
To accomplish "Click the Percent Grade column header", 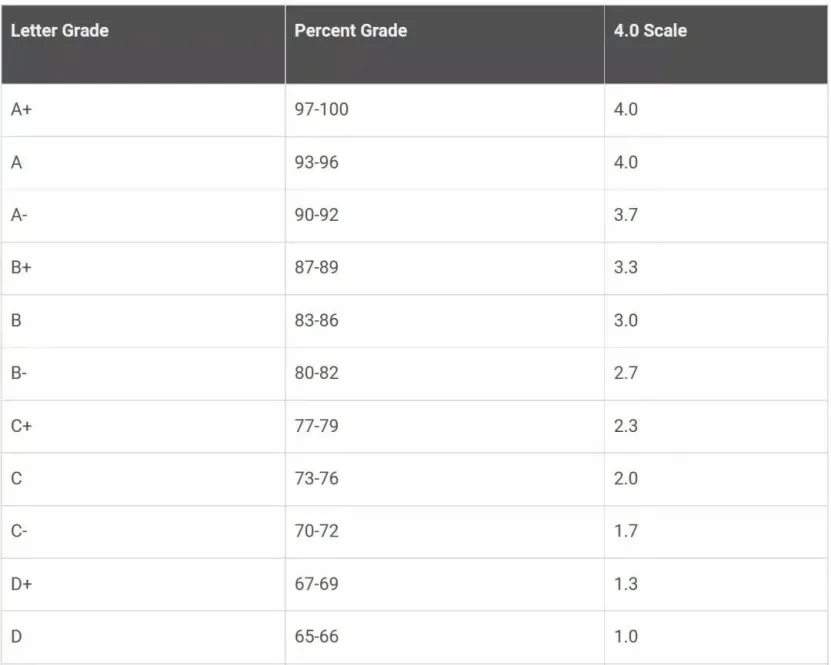I will coord(350,31).
